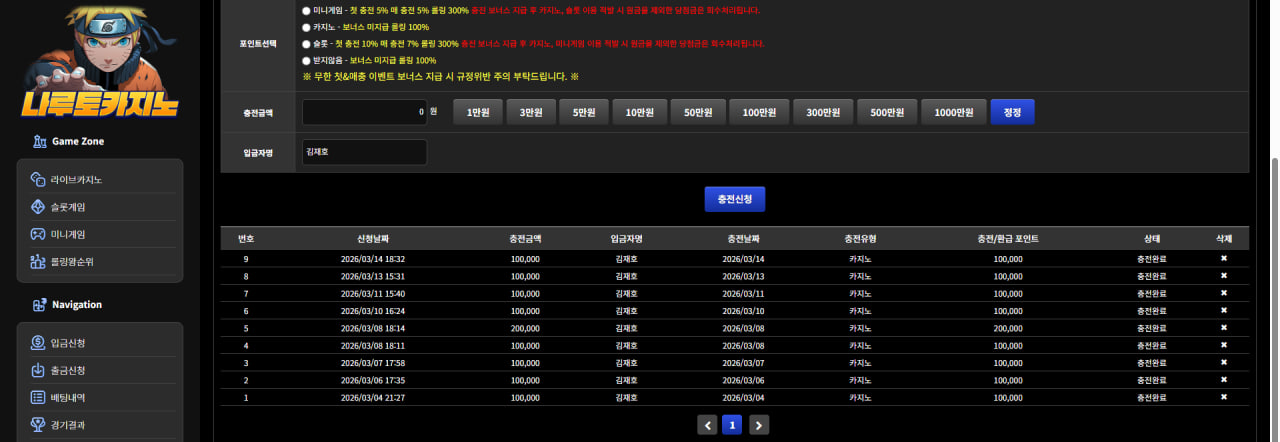Go to previous page arrow
This screenshot has width=1280, height=442.
[x=707, y=425]
